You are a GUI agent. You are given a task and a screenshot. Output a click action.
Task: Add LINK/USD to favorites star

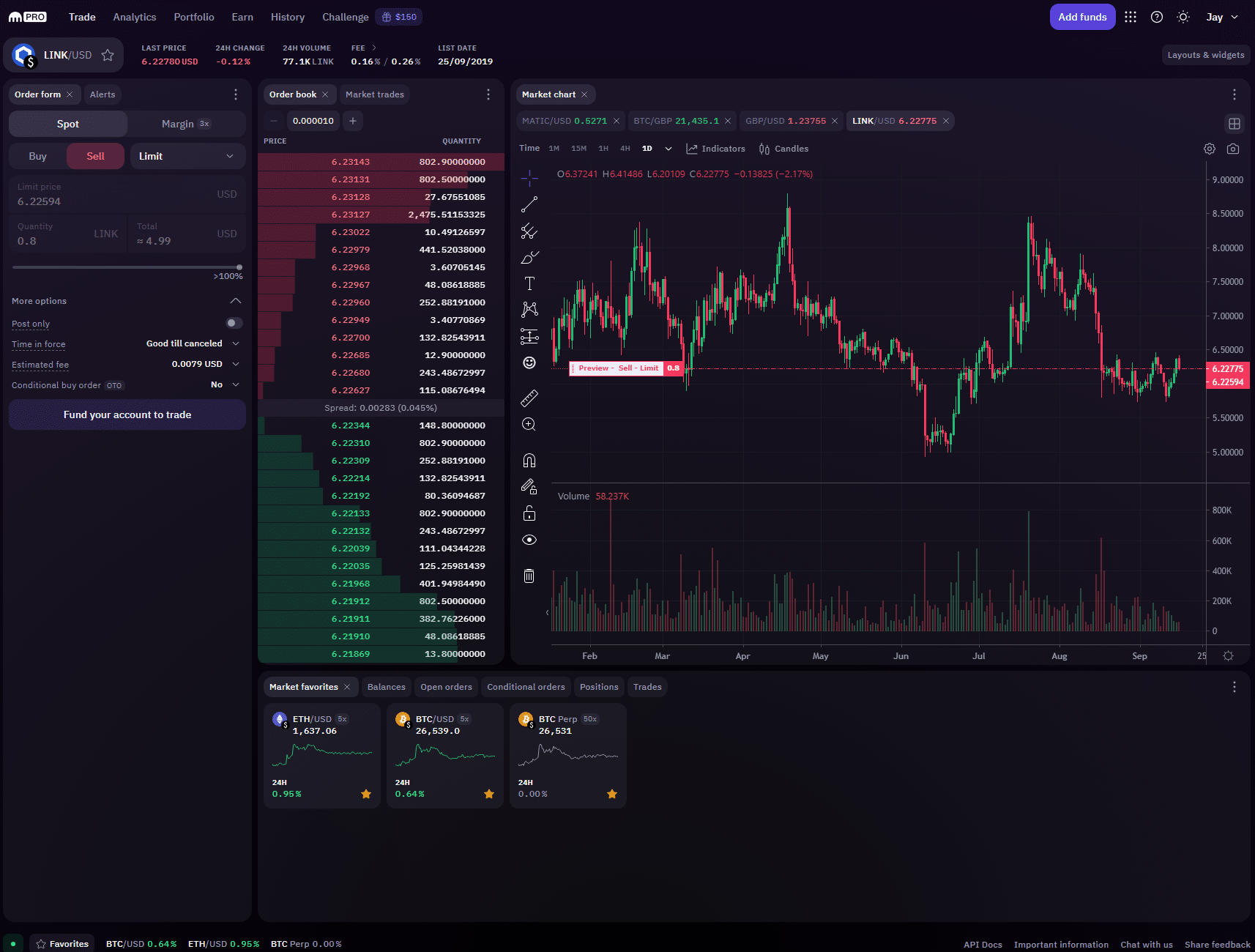click(108, 55)
